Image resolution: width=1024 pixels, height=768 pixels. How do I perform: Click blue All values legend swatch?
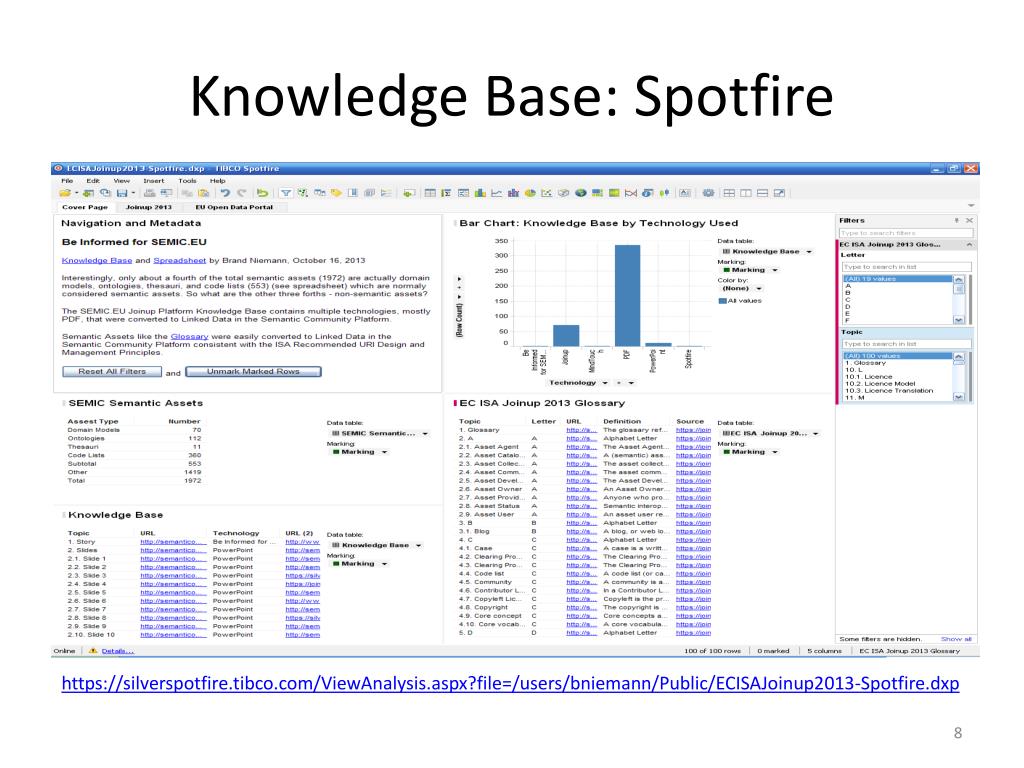(722, 301)
